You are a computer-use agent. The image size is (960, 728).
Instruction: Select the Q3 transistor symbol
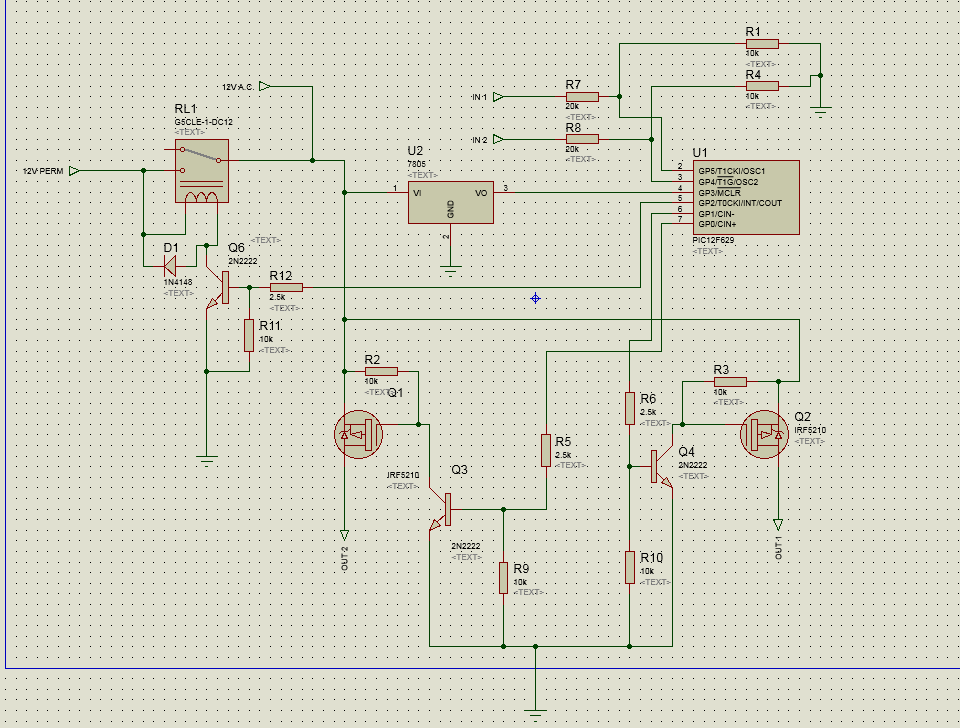[x=441, y=510]
